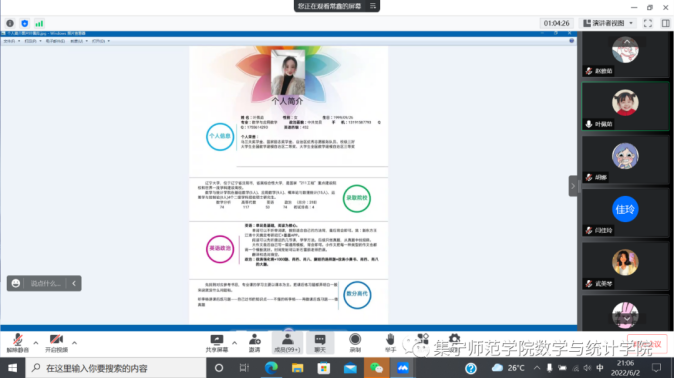Open the 共享屏幕 share screen tool
Image resolution: width=674 pixels, height=378 pixels.
[x=217, y=343]
